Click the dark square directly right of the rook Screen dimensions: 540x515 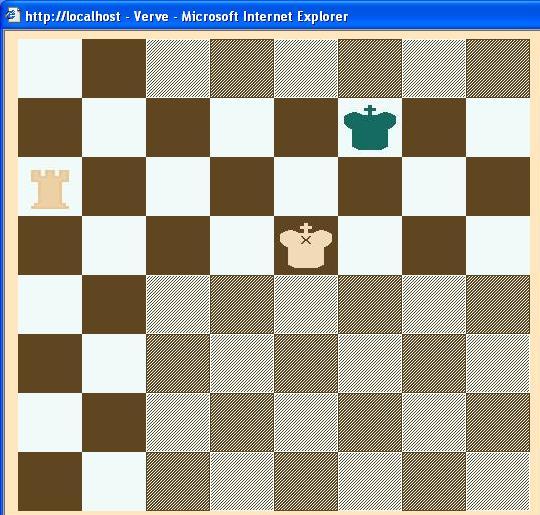click(x=114, y=186)
